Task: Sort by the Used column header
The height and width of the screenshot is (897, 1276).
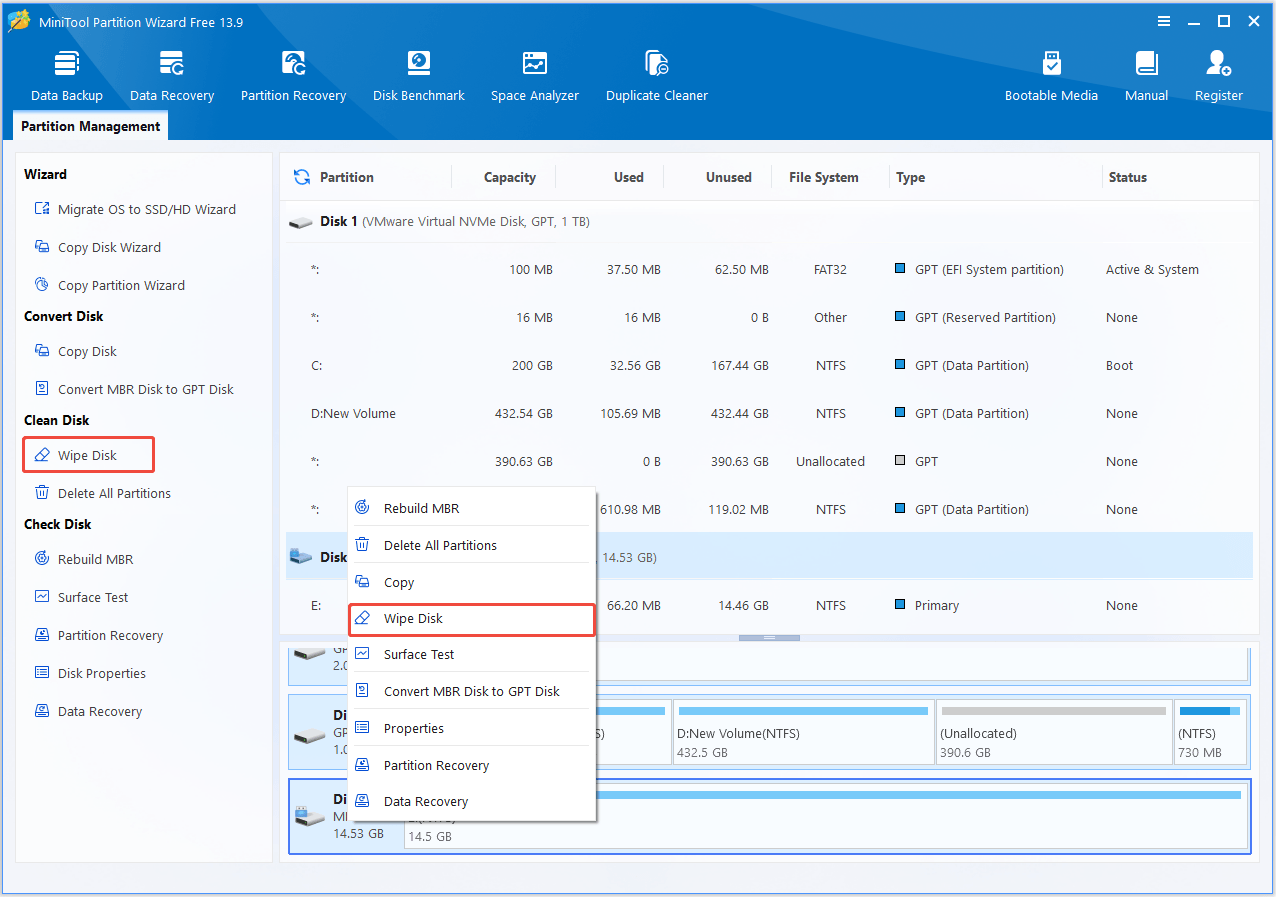Action: (x=628, y=177)
